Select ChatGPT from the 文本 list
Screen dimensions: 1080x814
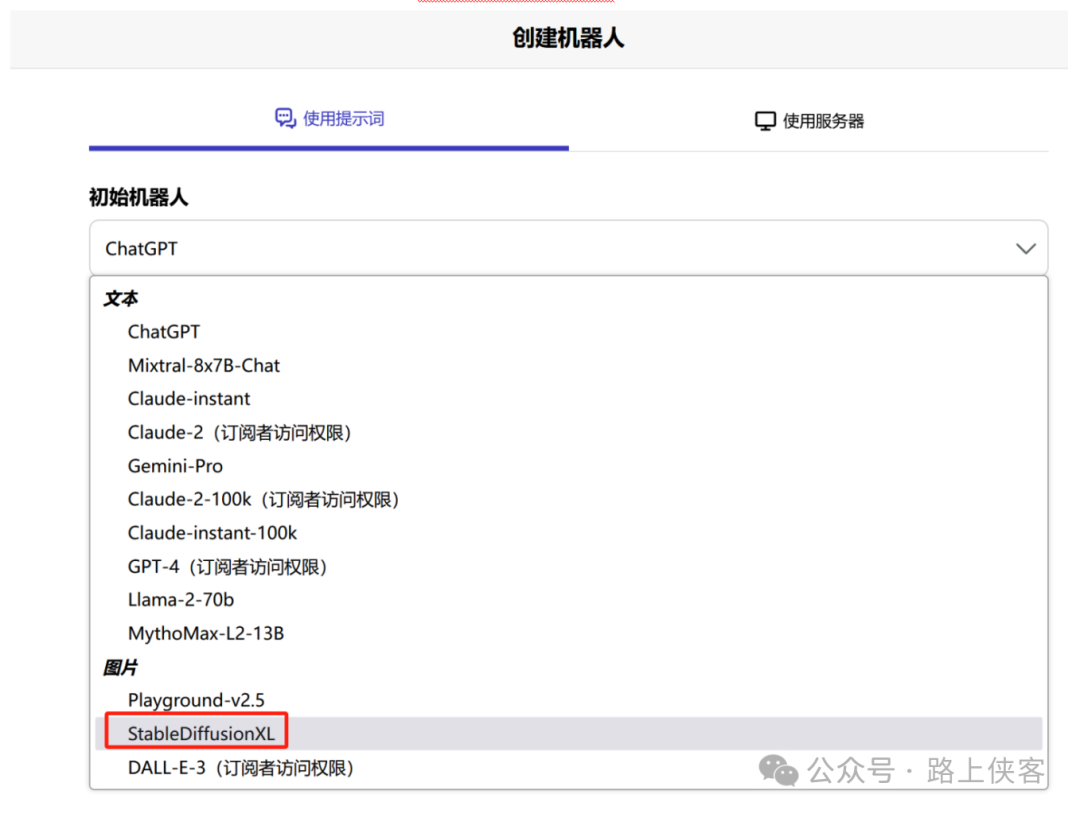568,332
